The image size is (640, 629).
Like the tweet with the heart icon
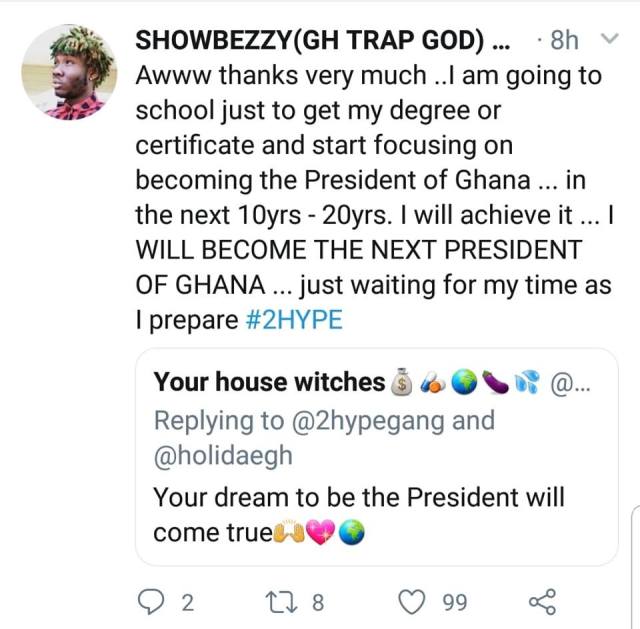411,601
